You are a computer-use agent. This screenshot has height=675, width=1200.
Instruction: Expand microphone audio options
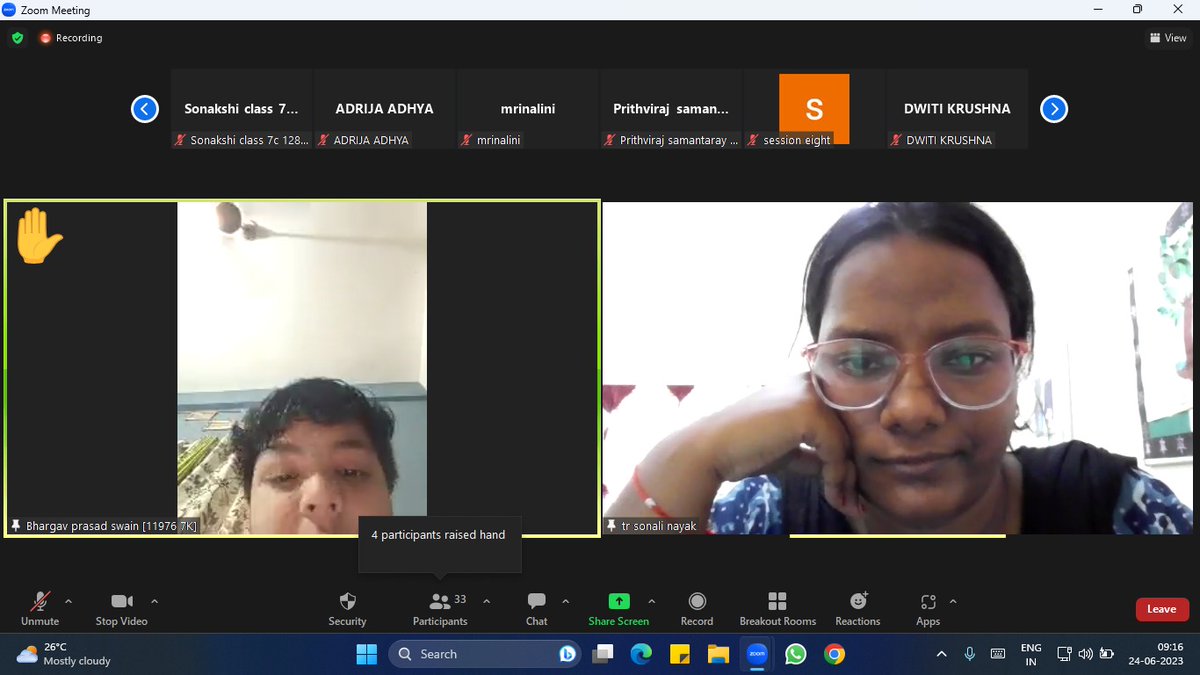point(68,602)
